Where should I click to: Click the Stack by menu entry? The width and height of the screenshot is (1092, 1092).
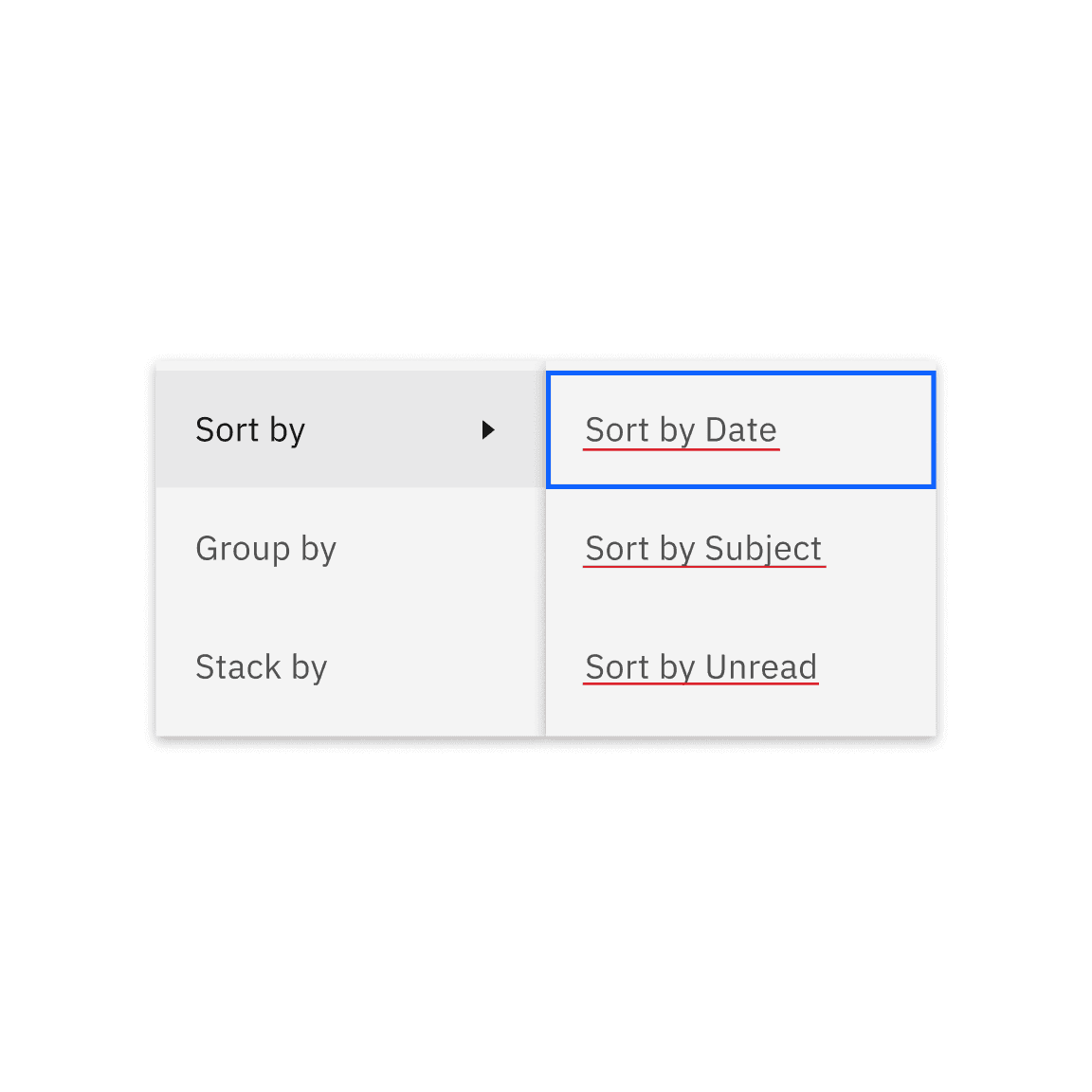(x=262, y=666)
